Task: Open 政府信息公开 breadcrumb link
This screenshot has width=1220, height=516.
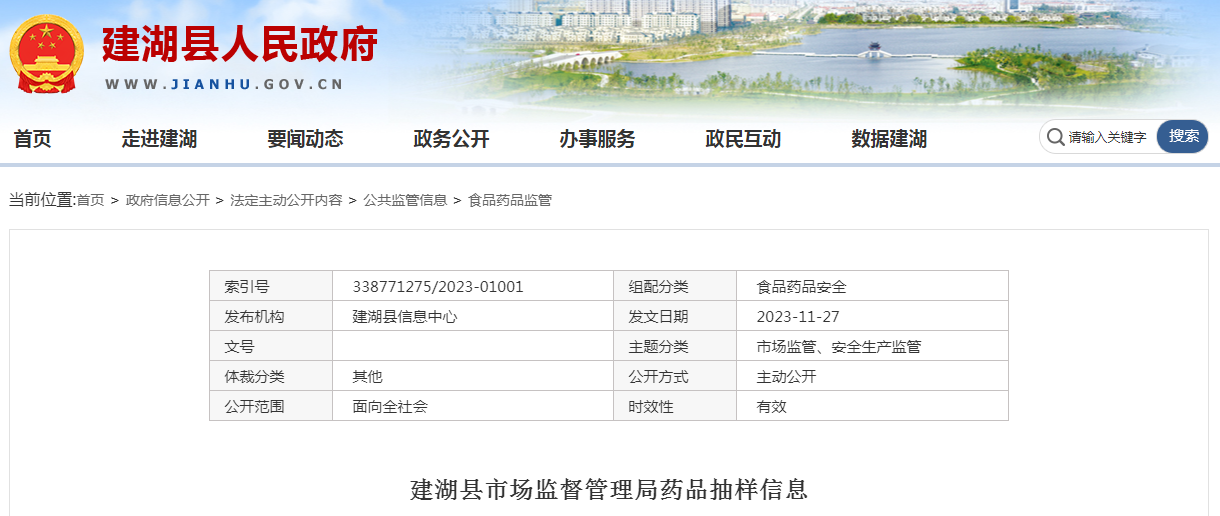Action: coord(167,200)
